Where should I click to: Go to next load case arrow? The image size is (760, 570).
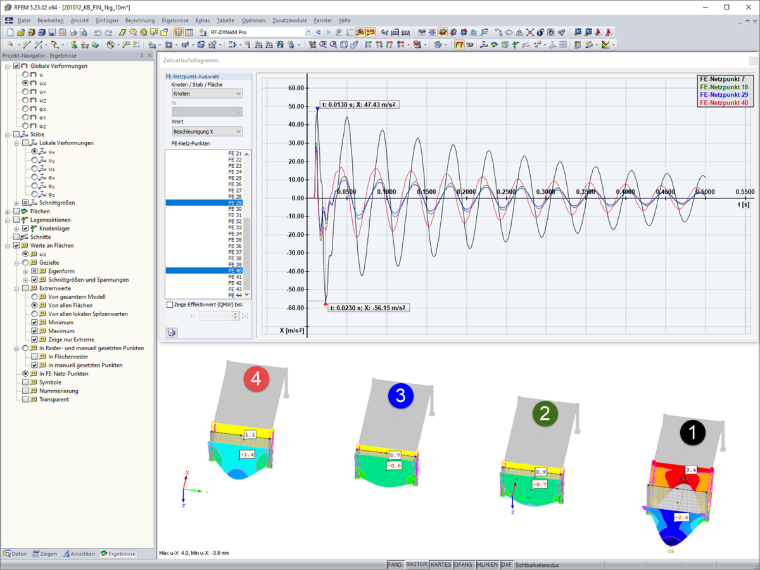328,32
